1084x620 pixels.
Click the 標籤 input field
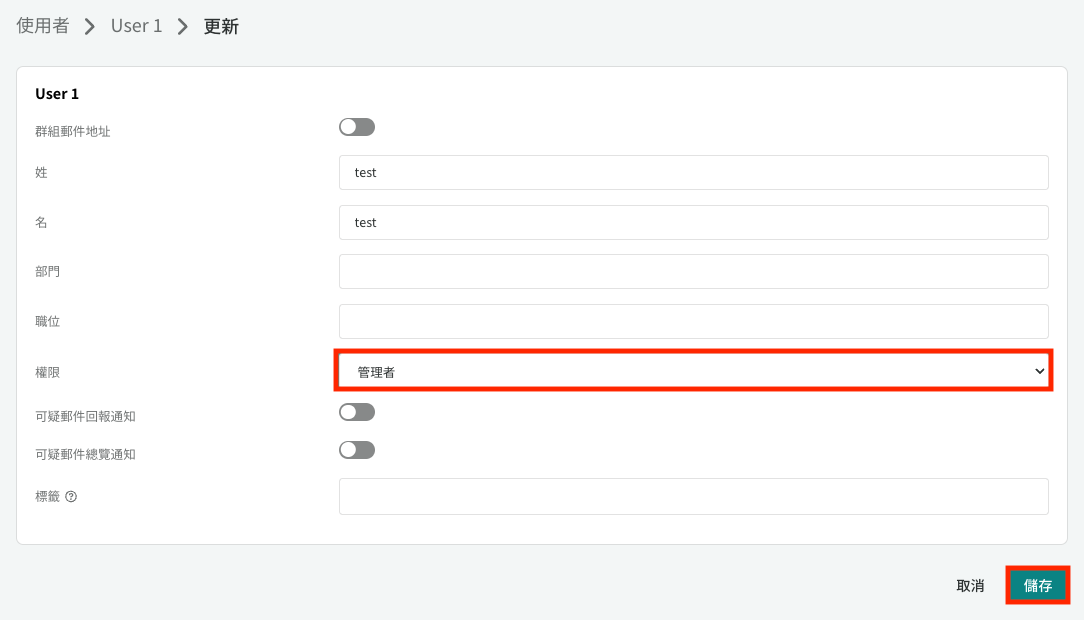click(693, 496)
